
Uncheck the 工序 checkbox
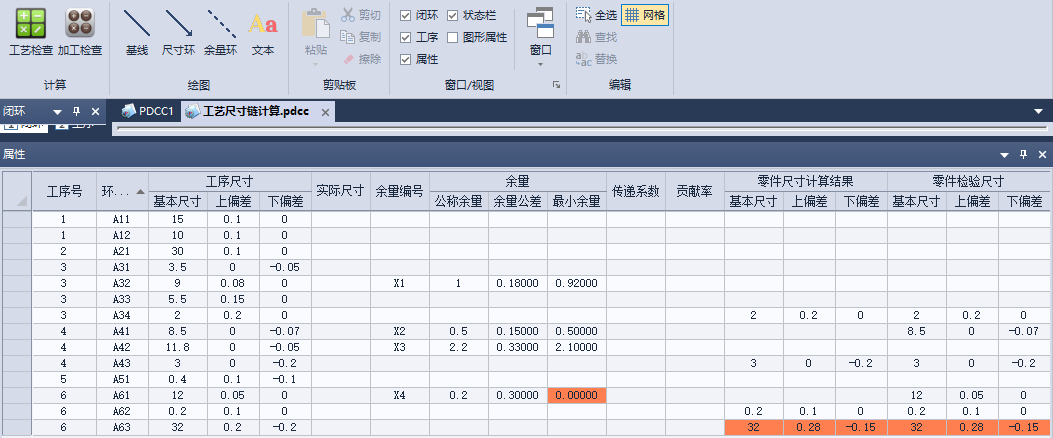point(405,37)
